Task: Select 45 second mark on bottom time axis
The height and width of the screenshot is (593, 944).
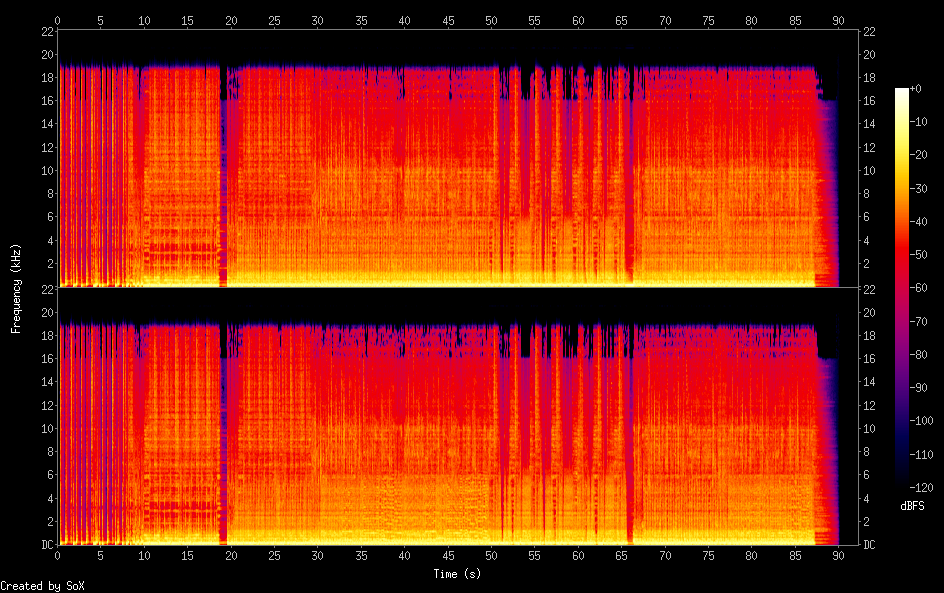Action: click(x=447, y=555)
